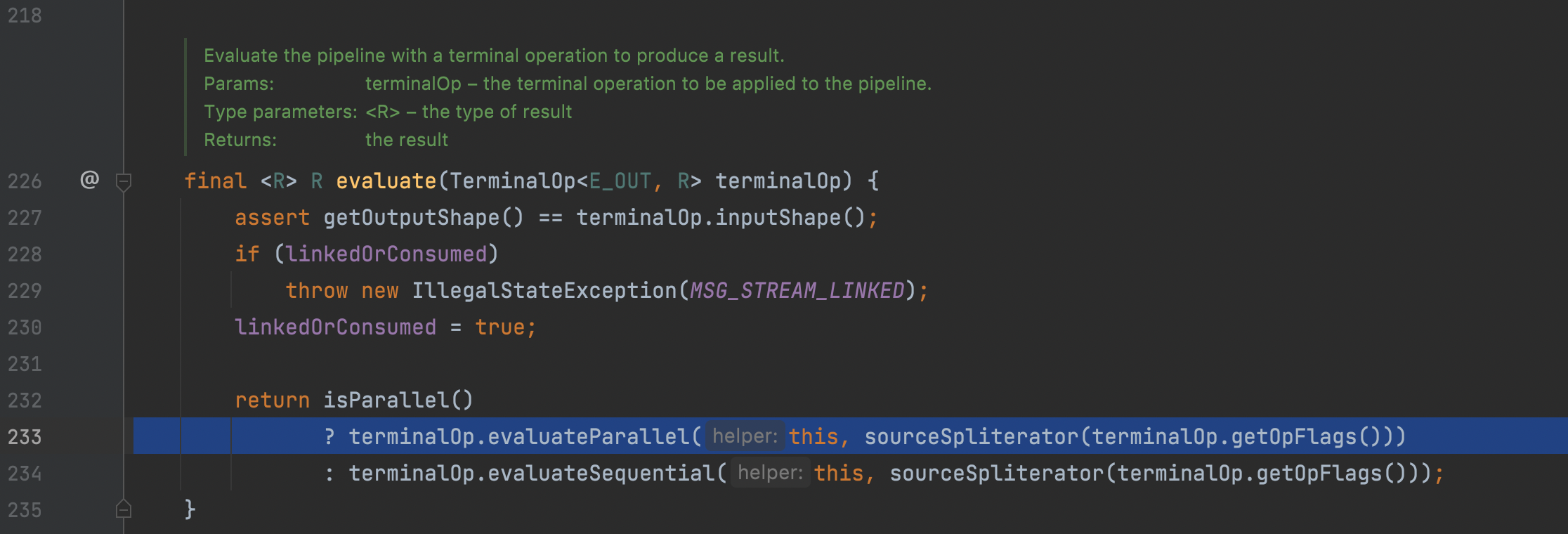Click evaluateSequential on line 234

601,474
